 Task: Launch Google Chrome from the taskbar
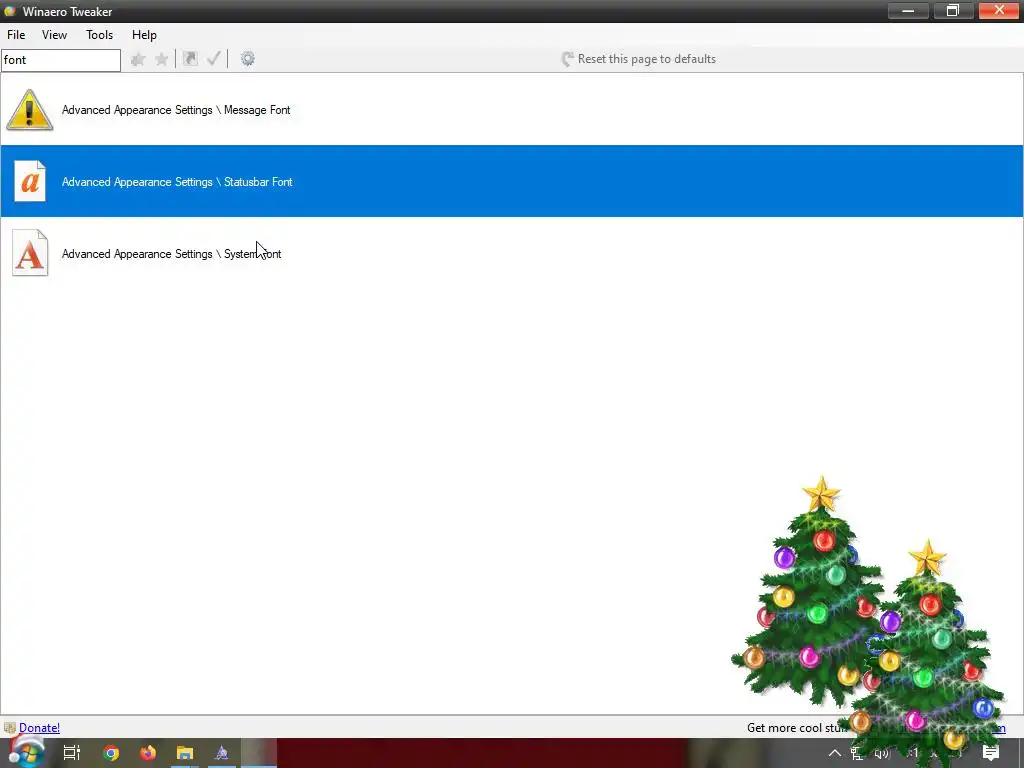pos(111,753)
